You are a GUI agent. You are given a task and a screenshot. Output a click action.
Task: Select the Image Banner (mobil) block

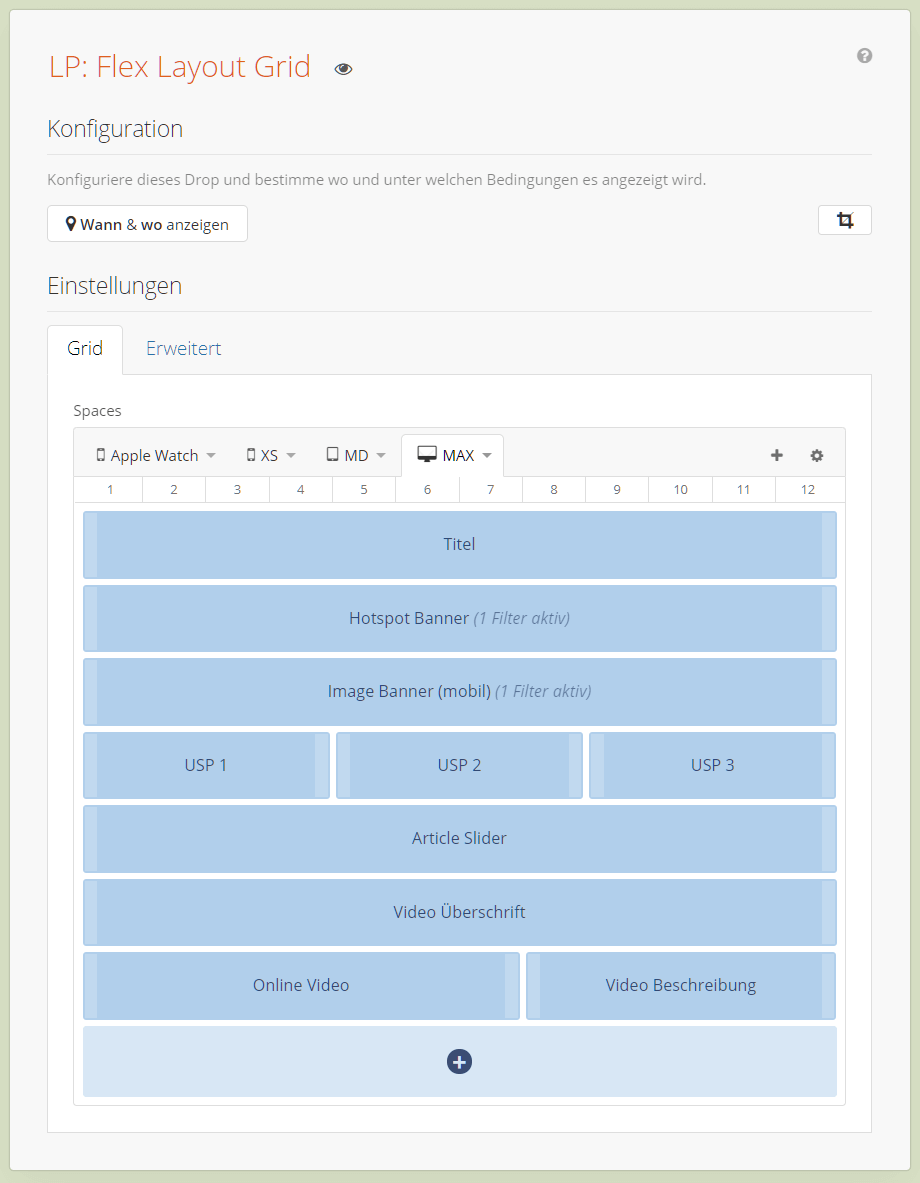click(460, 692)
